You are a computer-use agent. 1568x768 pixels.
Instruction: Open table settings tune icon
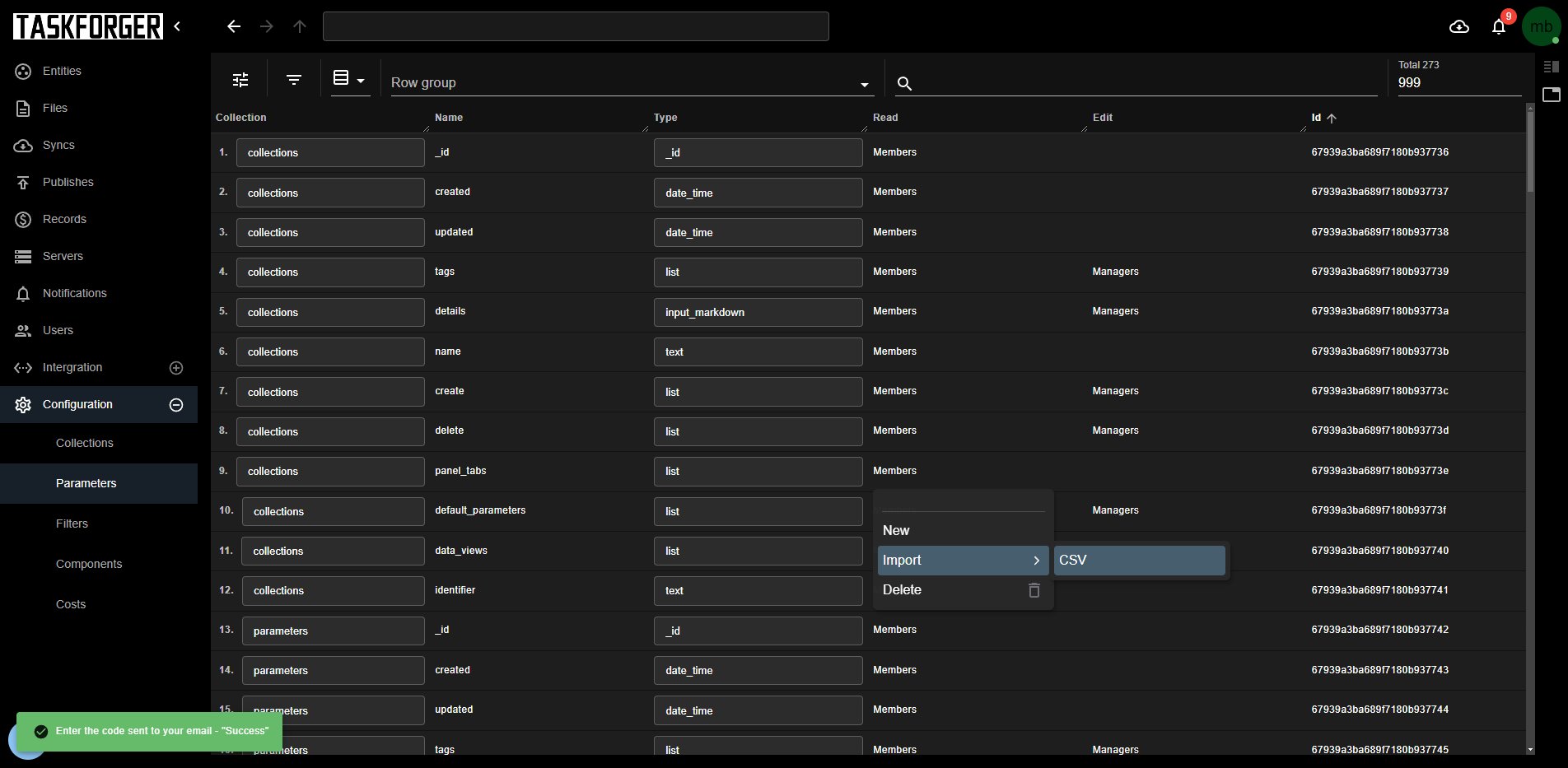point(240,80)
